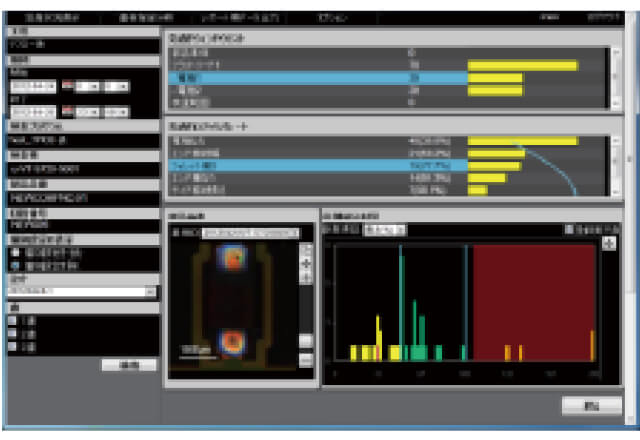Image resolution: width=640 pixels, height=440 pixels.
Task: Open the end time hour dropdown
Action: [88, 112]
